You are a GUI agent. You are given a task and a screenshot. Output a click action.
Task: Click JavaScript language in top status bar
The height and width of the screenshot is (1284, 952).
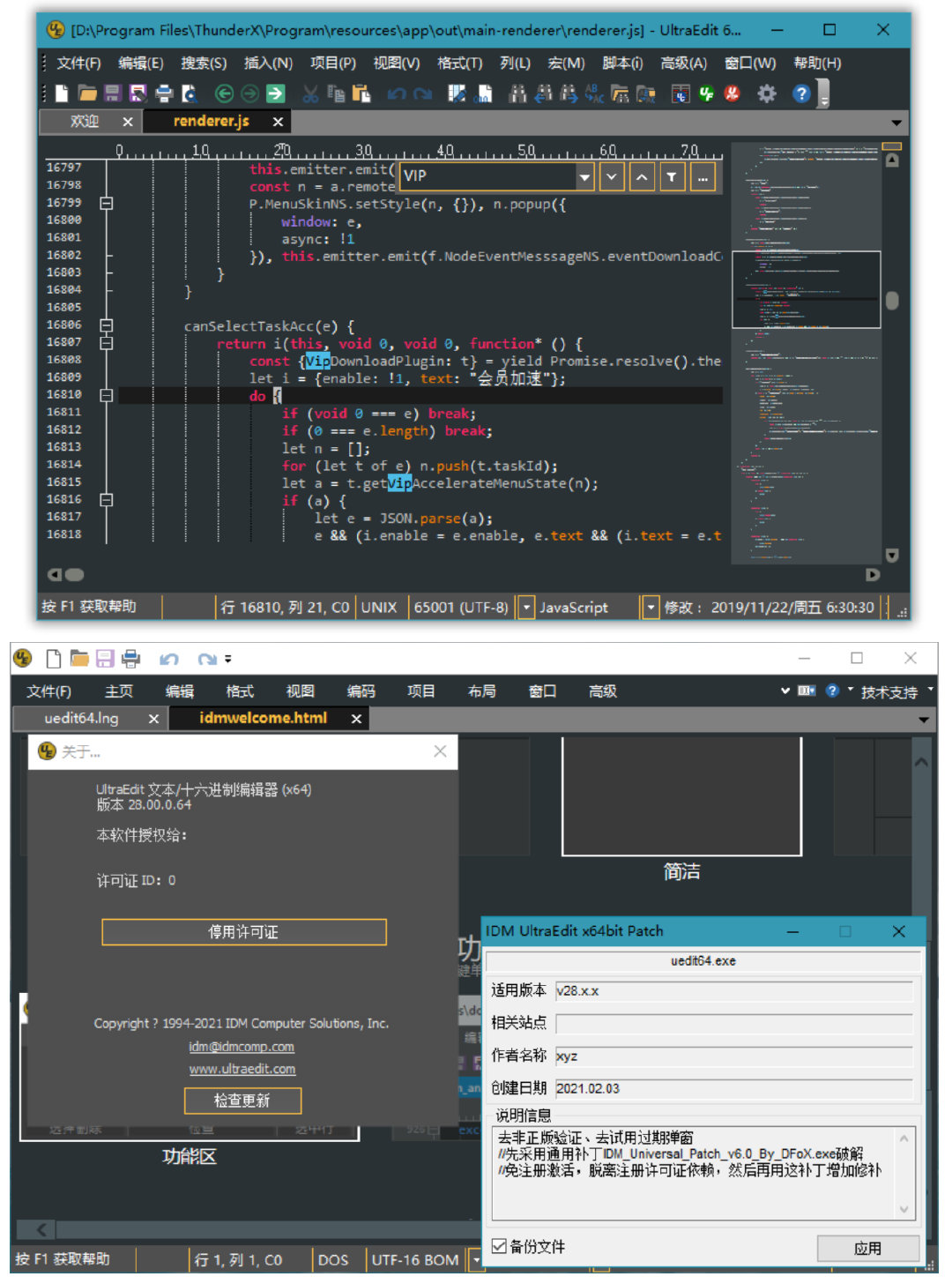click(574, 607)
